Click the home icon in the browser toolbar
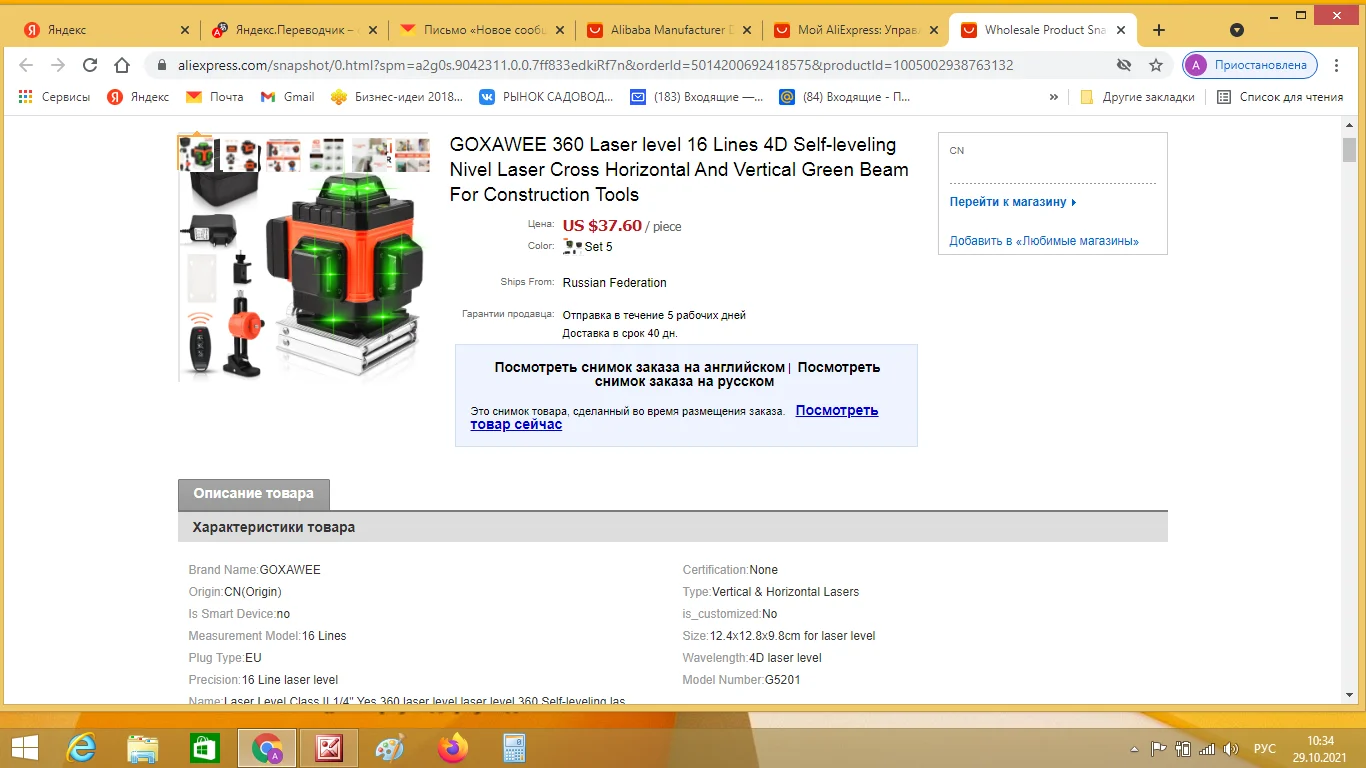Viewport: 1366px width, 768px height. pyautogui.click(x=122, y=65)
